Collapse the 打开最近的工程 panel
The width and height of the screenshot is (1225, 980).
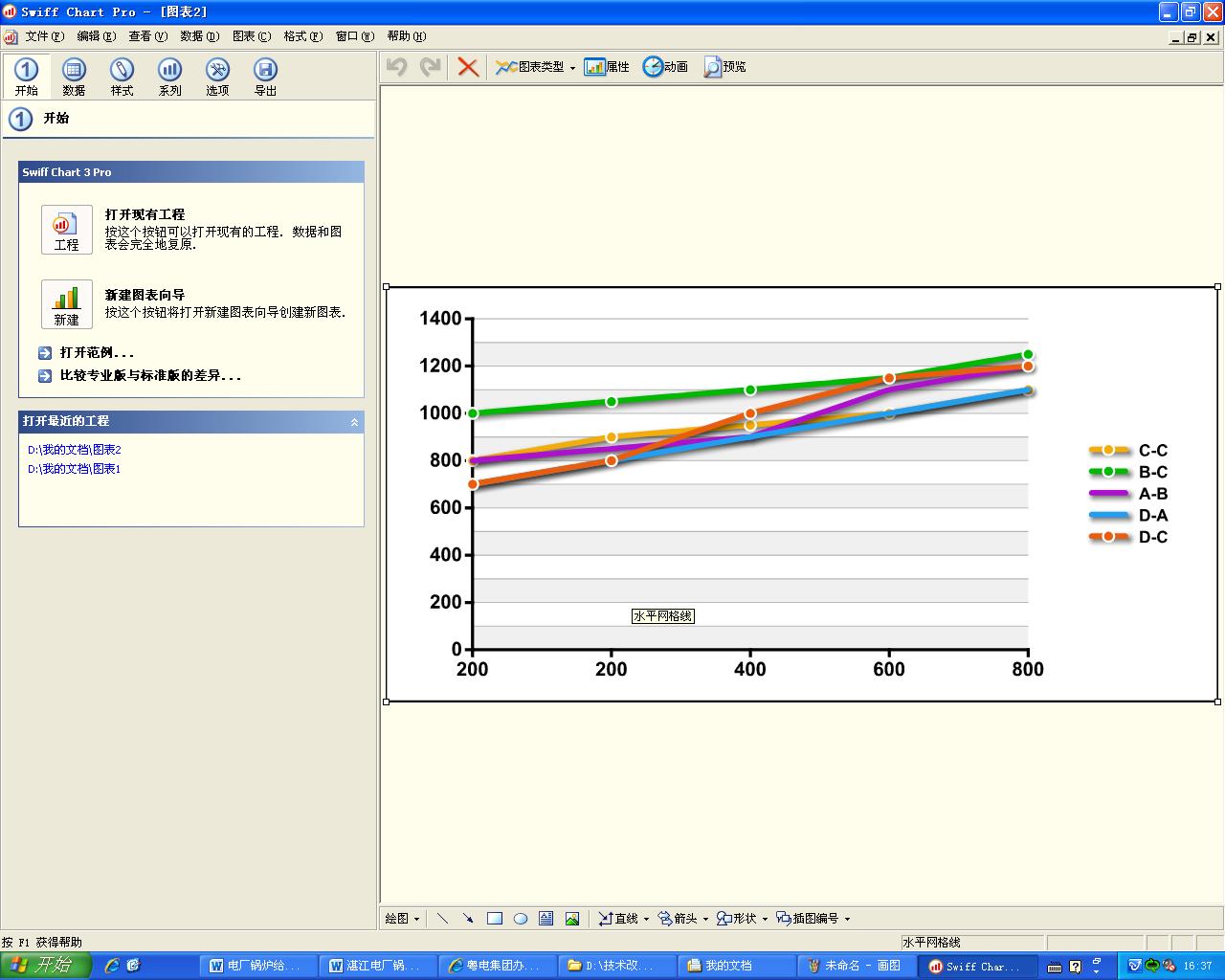coord(354,422)
